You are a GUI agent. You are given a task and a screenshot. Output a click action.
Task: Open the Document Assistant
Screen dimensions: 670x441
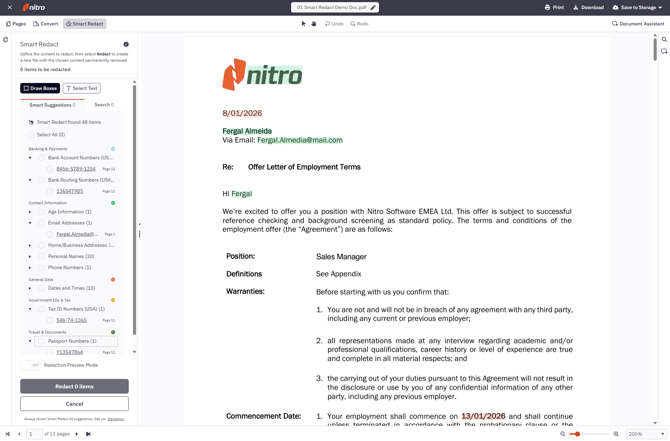(x=638, y=24)
